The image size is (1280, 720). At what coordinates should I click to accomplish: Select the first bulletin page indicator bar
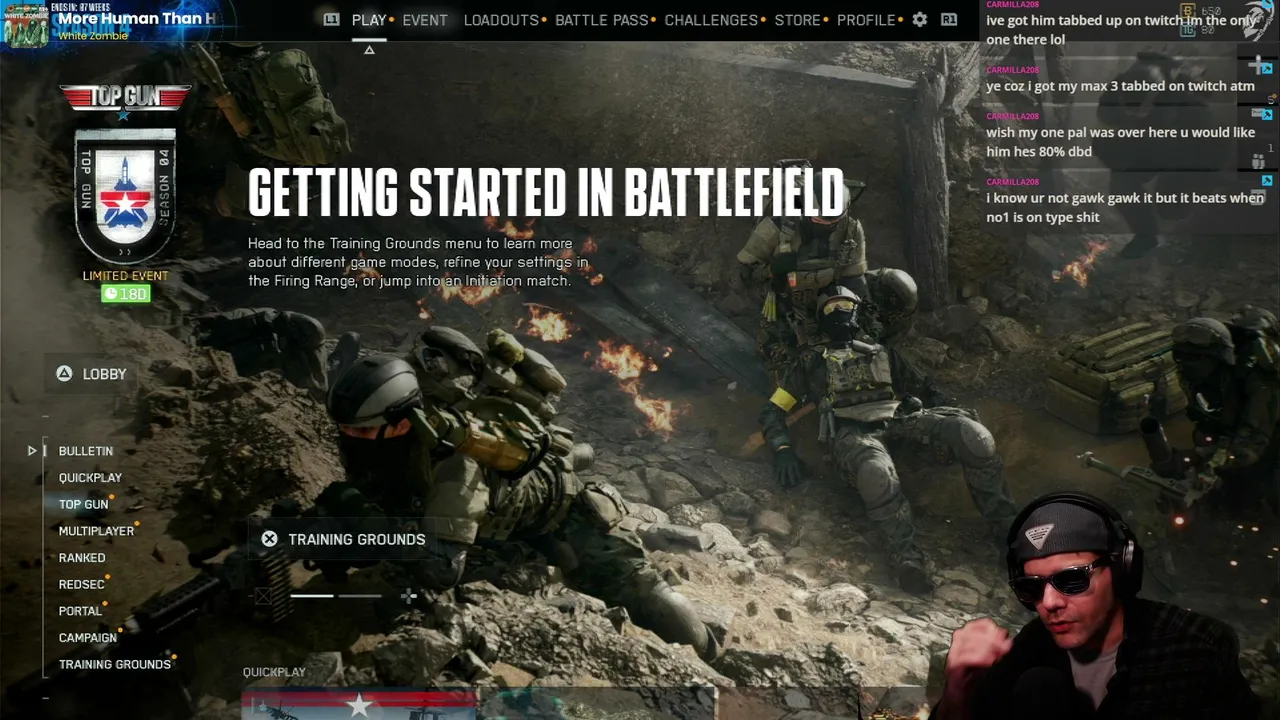(x=312, y=596)
